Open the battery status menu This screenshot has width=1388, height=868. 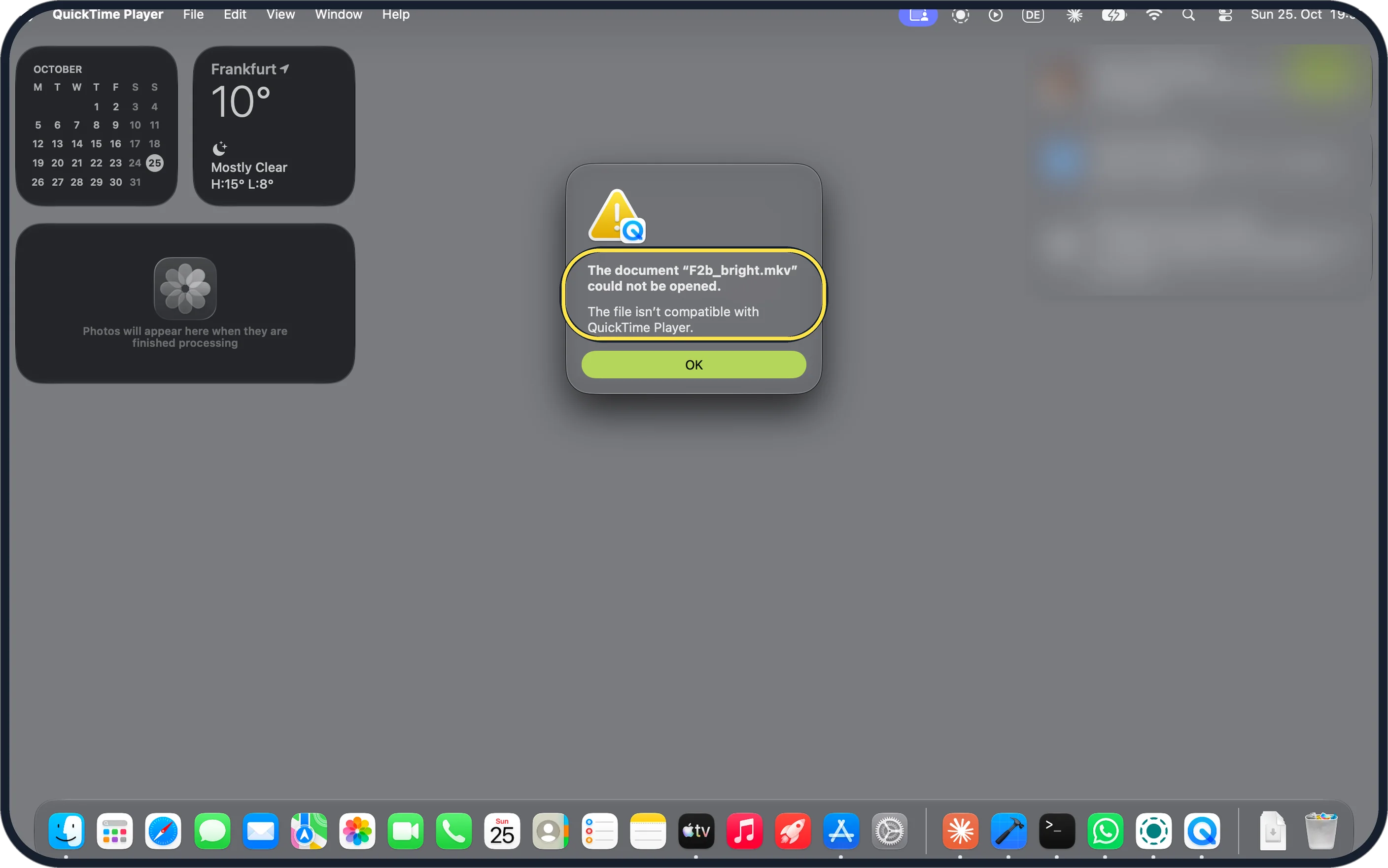tap(1114, 15)
